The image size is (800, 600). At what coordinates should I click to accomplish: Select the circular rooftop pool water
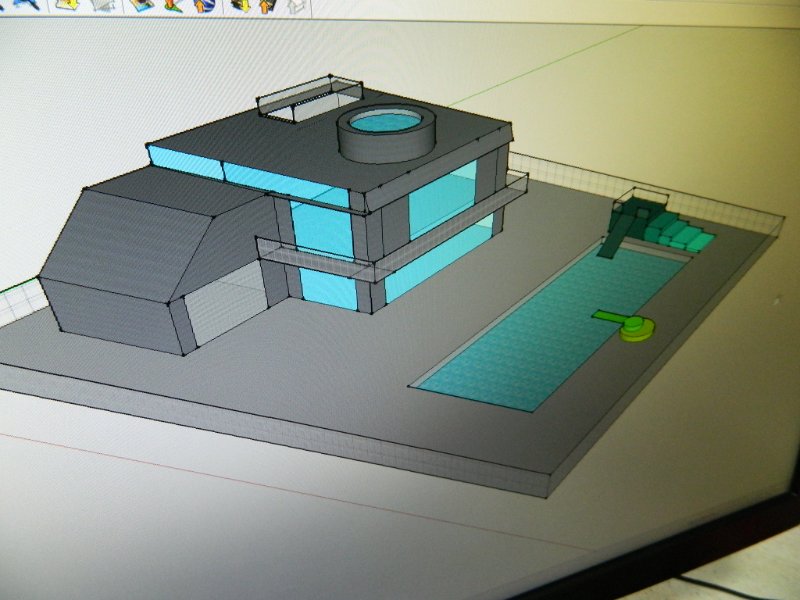point(387,123)
